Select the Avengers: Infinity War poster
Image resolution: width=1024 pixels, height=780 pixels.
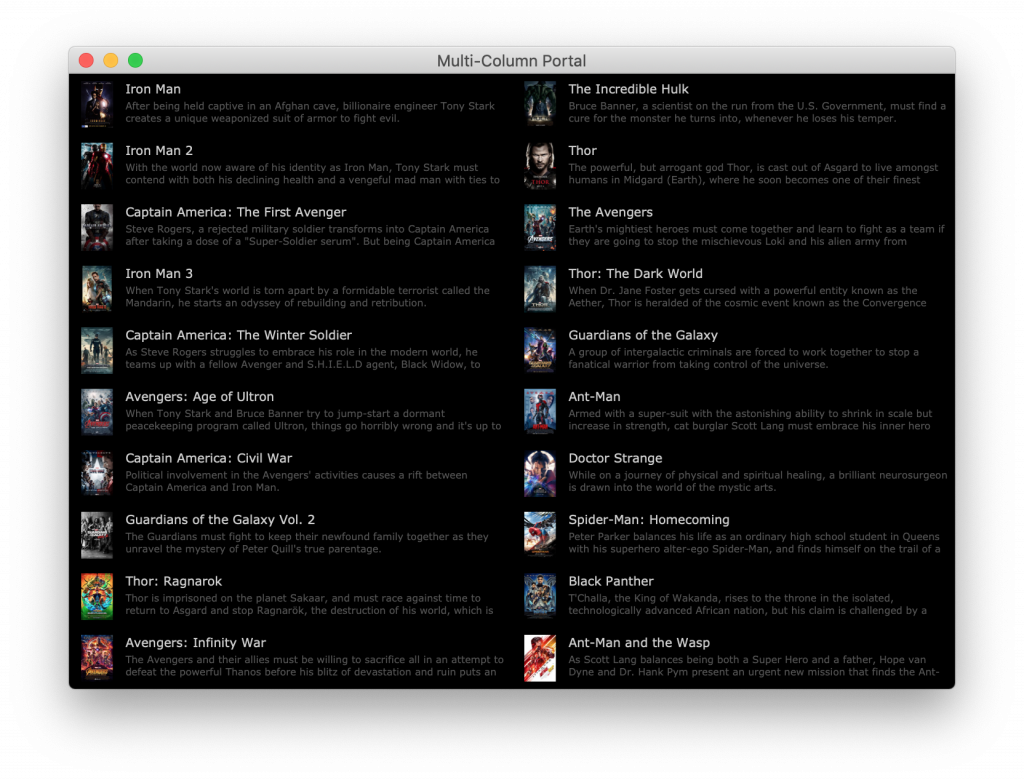tap(97, 658)
